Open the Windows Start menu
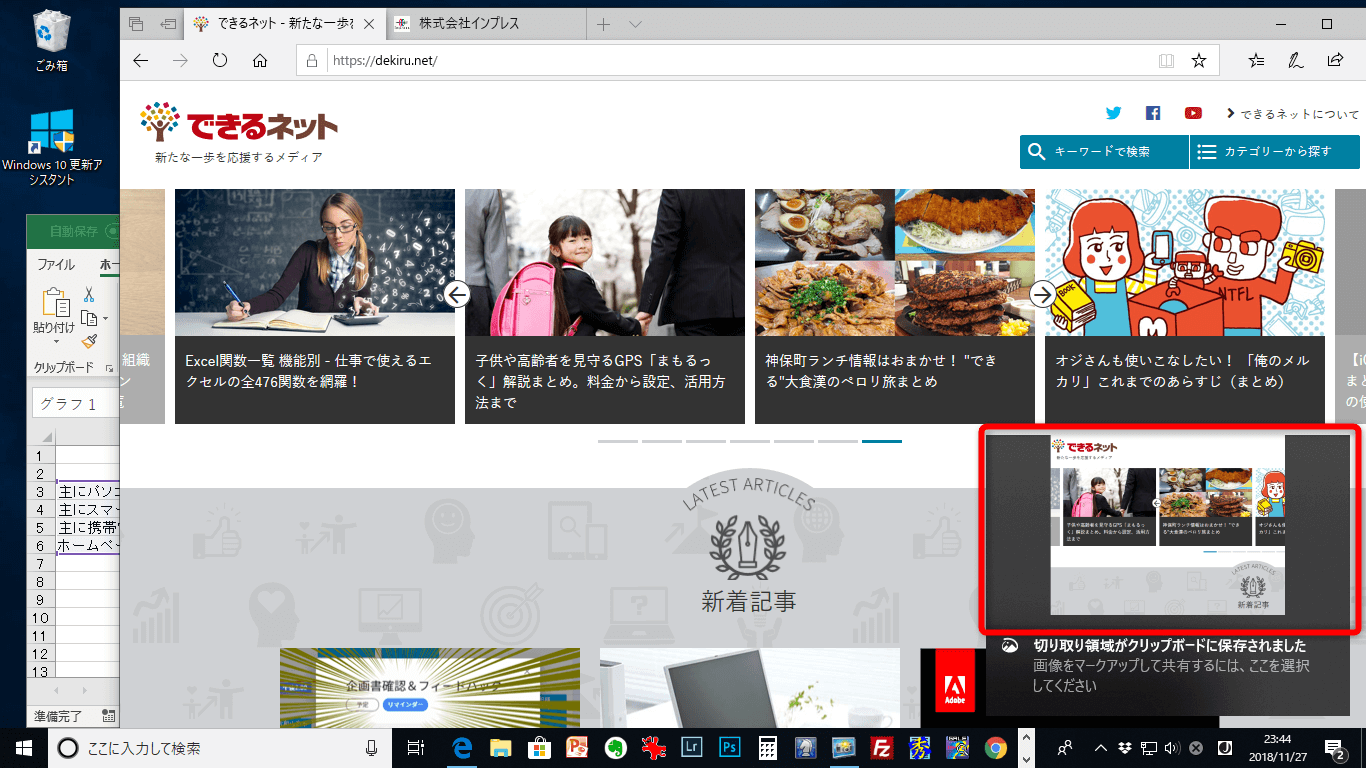 [24, 747]
